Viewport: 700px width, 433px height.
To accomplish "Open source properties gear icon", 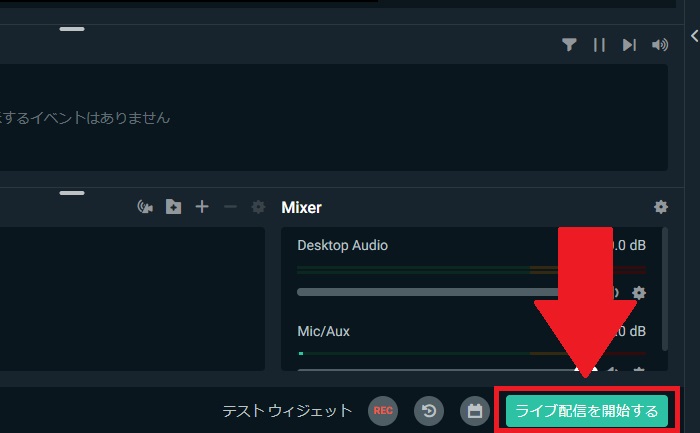I will tap(258, 207).
